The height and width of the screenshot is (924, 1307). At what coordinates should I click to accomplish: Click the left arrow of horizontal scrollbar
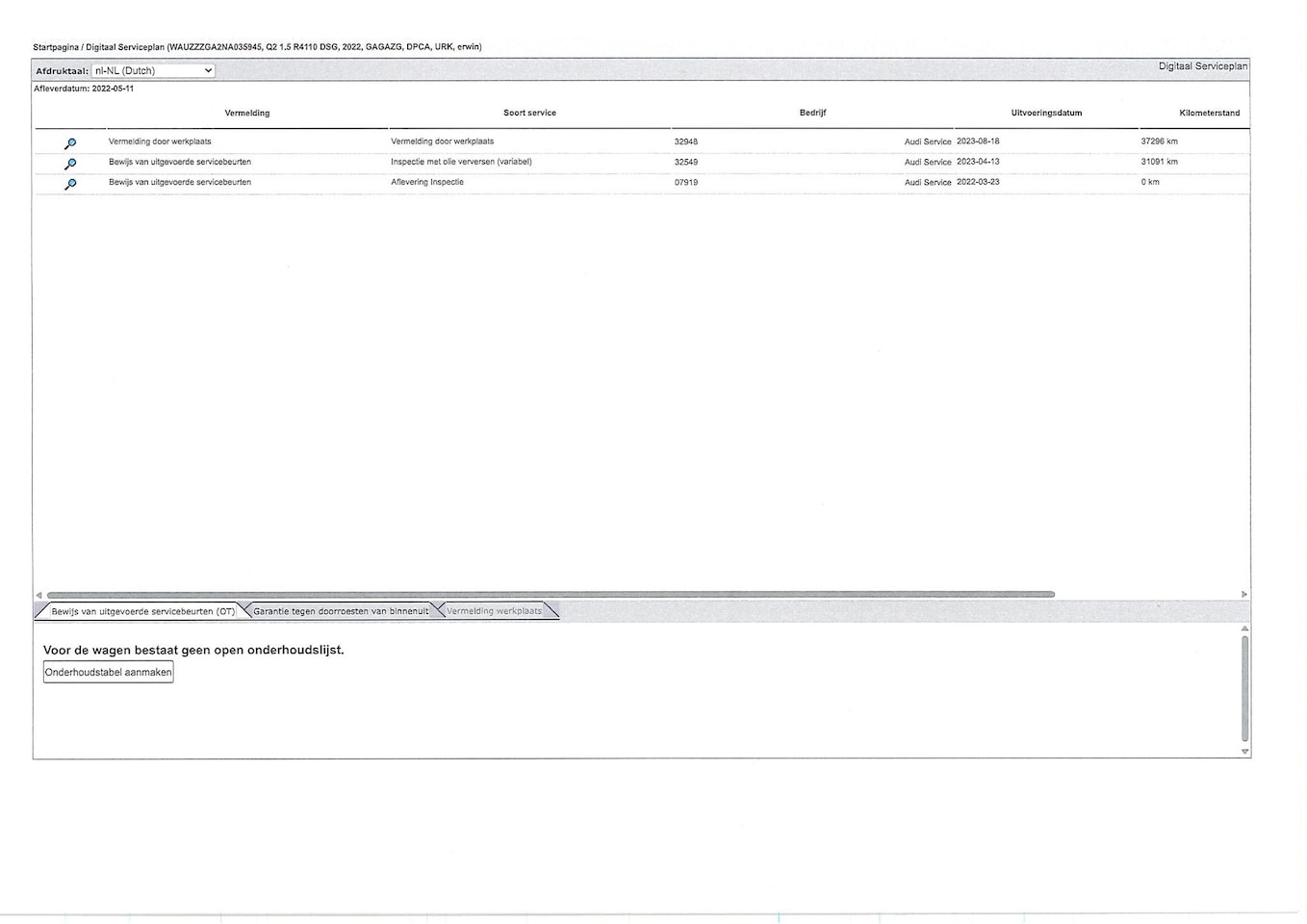point(38,595)
